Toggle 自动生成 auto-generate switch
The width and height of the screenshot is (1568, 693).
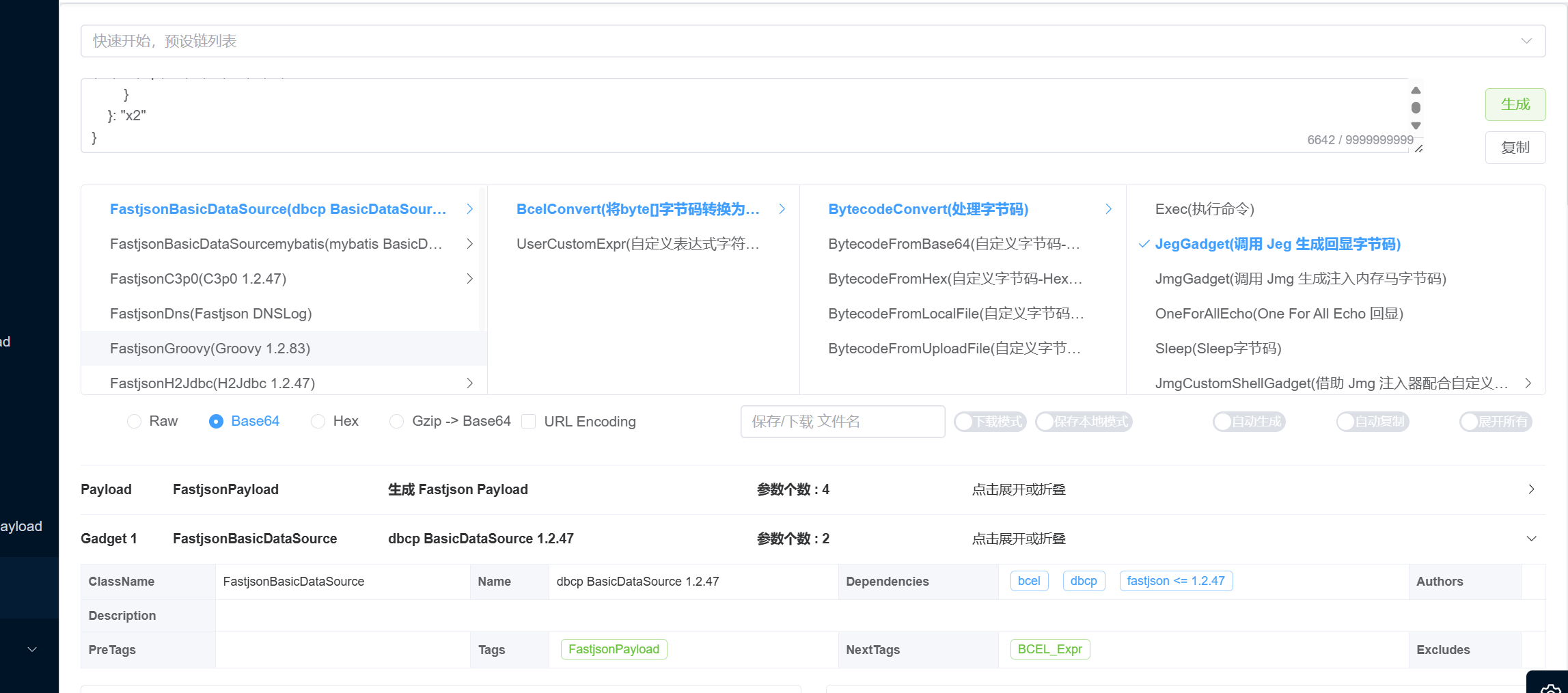coord(1249,422)
